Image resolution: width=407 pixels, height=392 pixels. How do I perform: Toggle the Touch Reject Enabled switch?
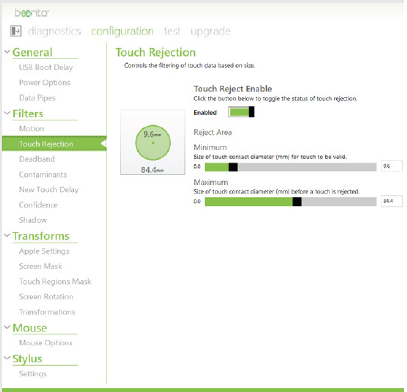click(x=241, y=112)
